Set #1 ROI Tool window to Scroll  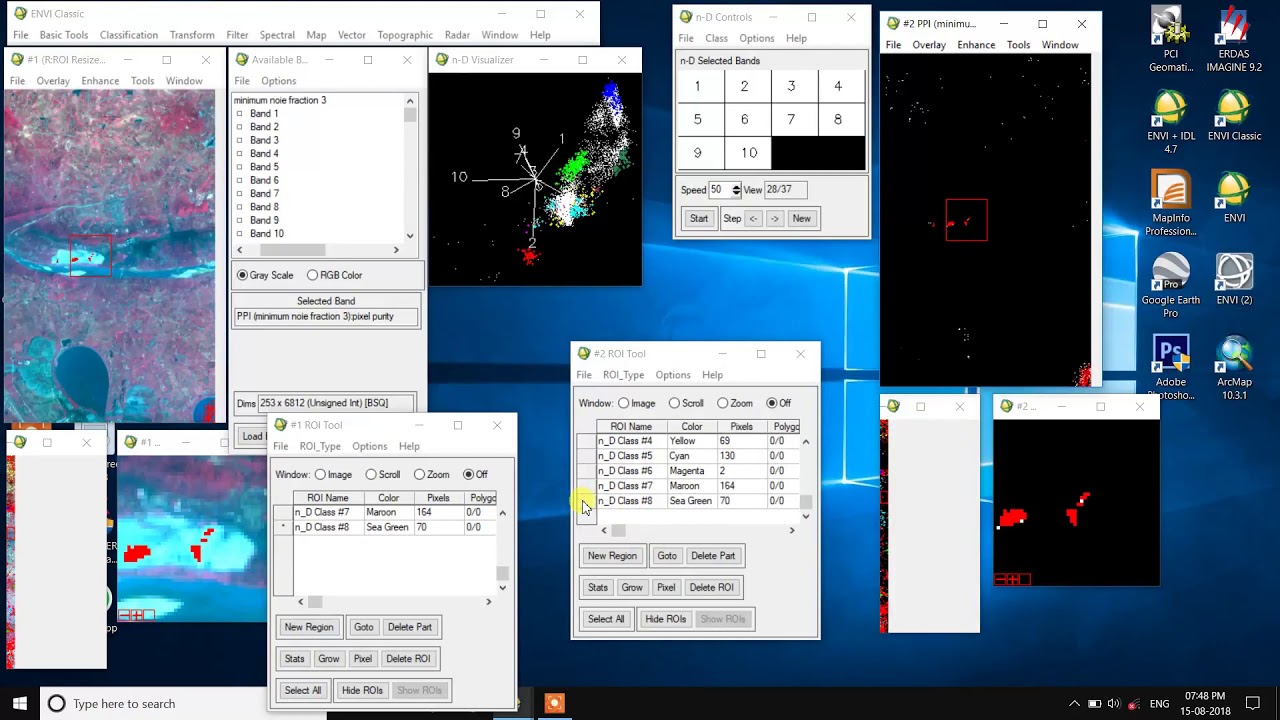coord(371,474)
